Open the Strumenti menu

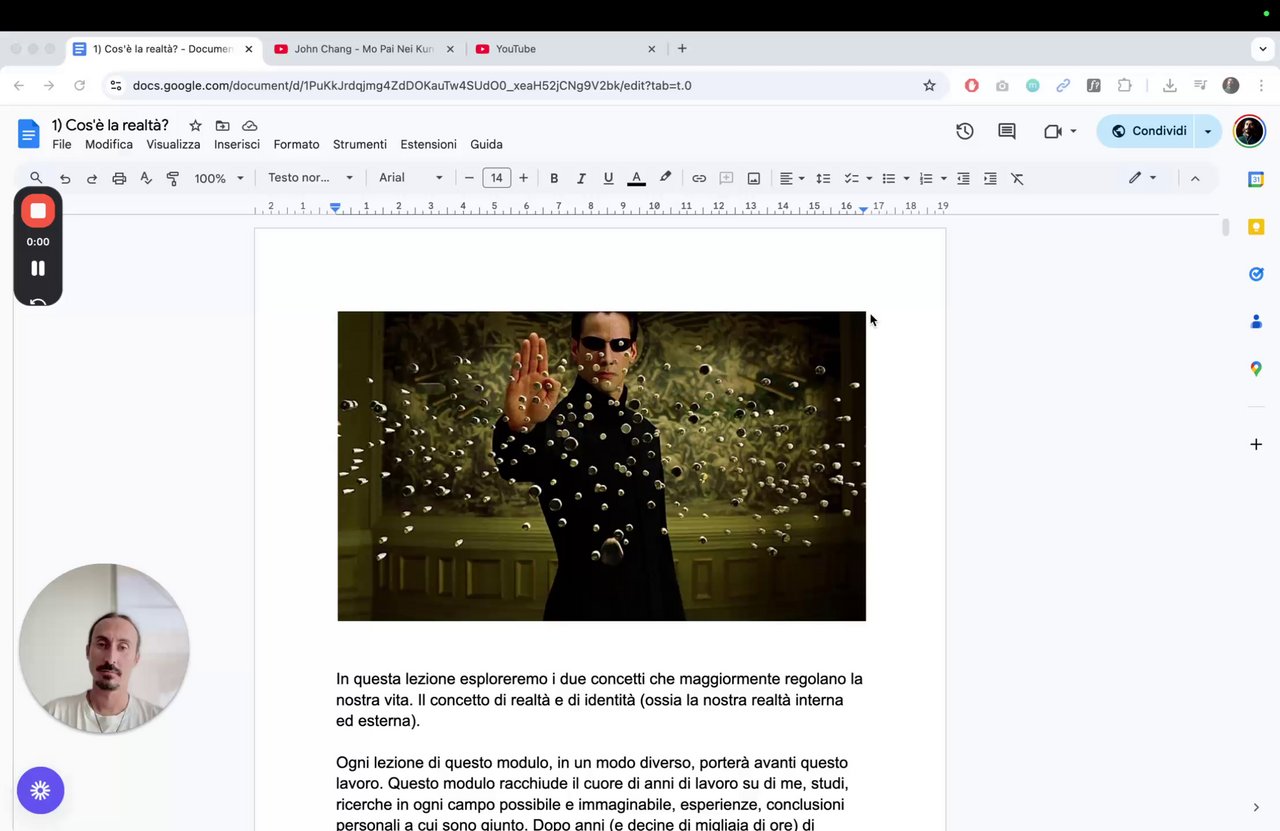[x=360, y=144]
